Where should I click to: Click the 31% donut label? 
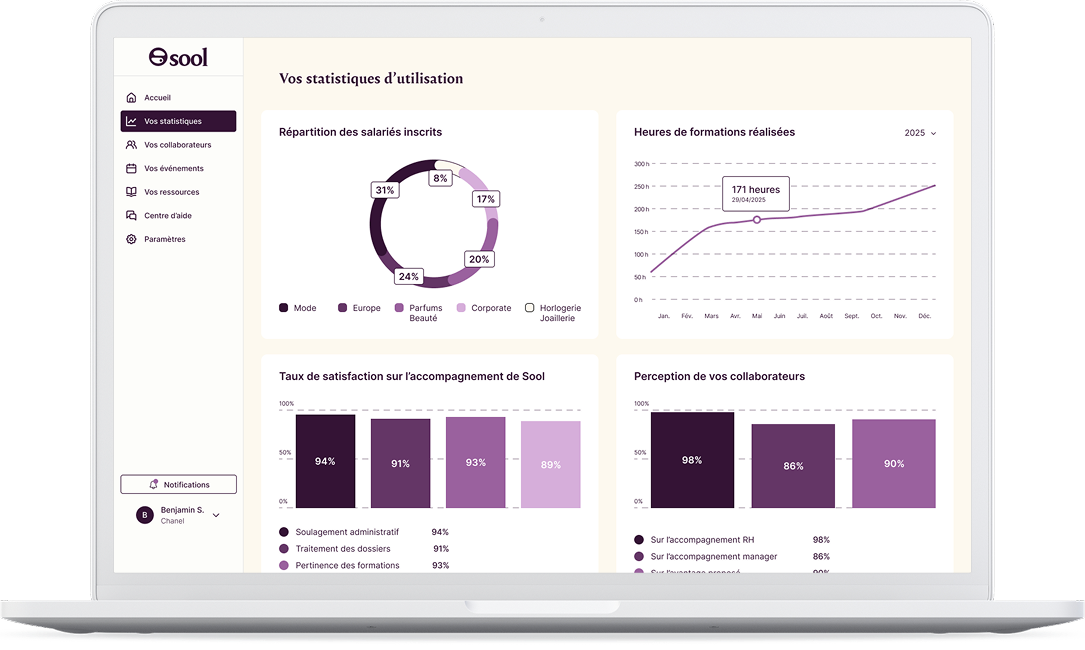tap(385, 190)
